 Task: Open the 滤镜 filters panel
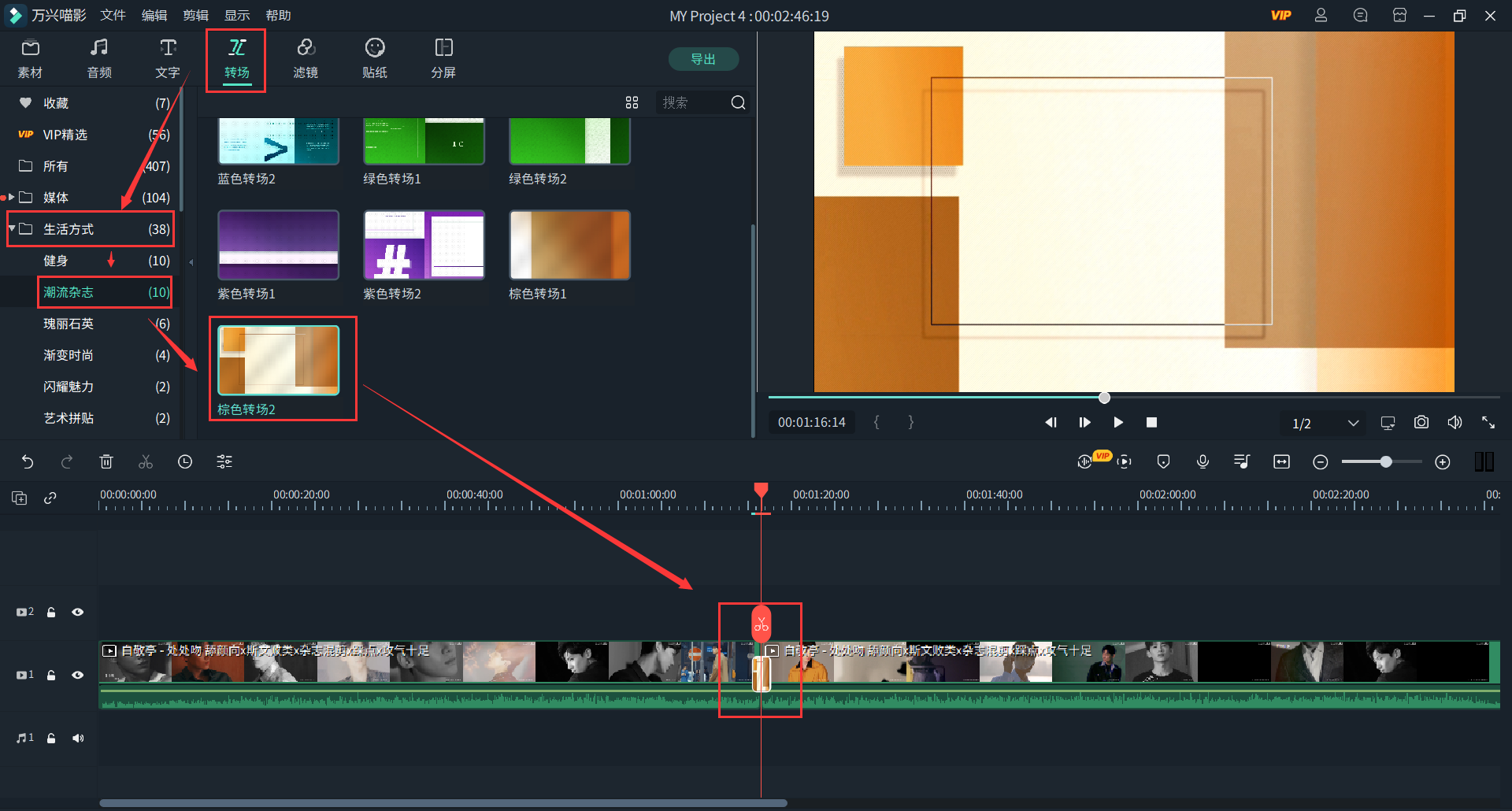click(x=306, y=58)
